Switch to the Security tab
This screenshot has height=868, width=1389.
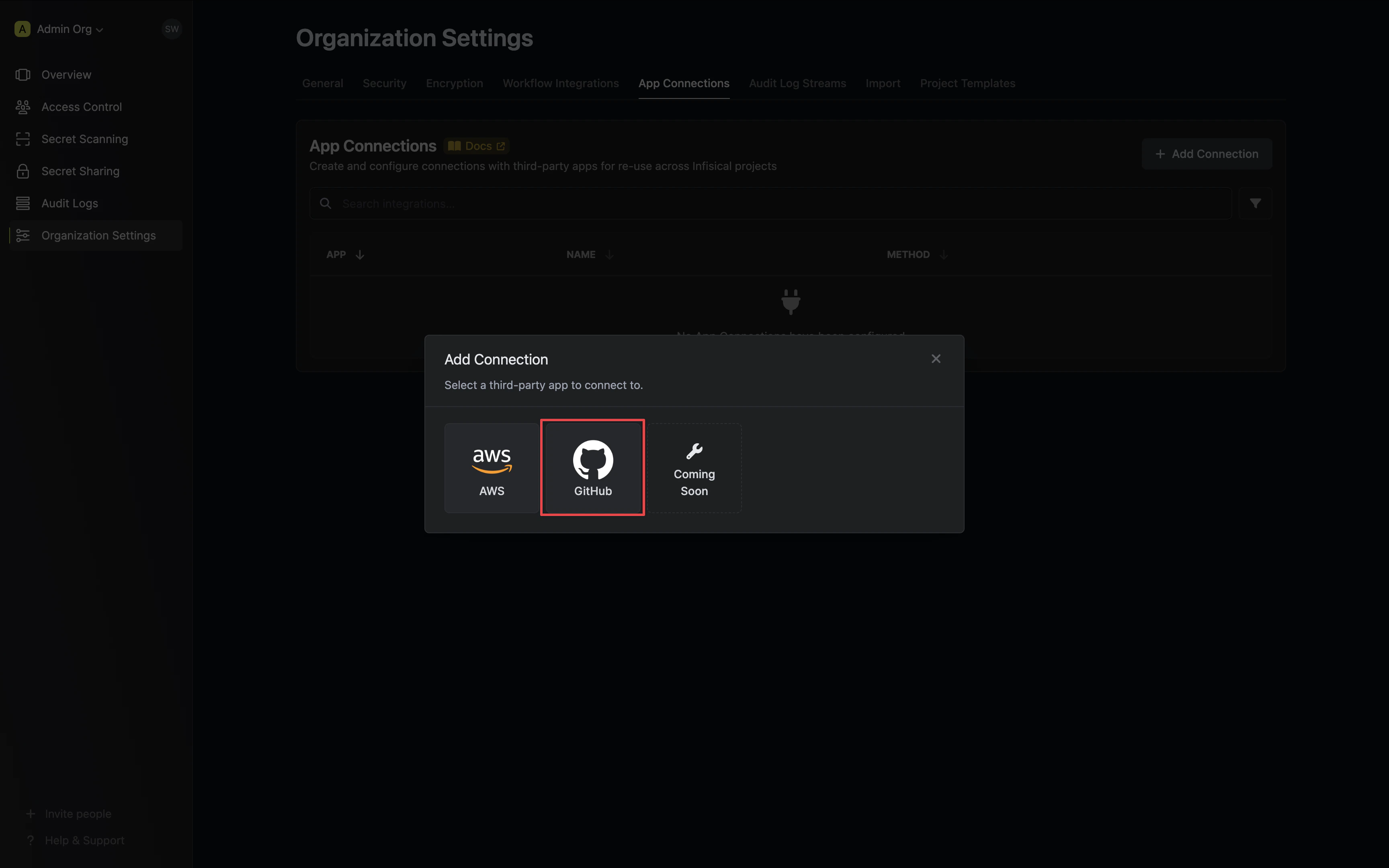click(x=385, y=83)
